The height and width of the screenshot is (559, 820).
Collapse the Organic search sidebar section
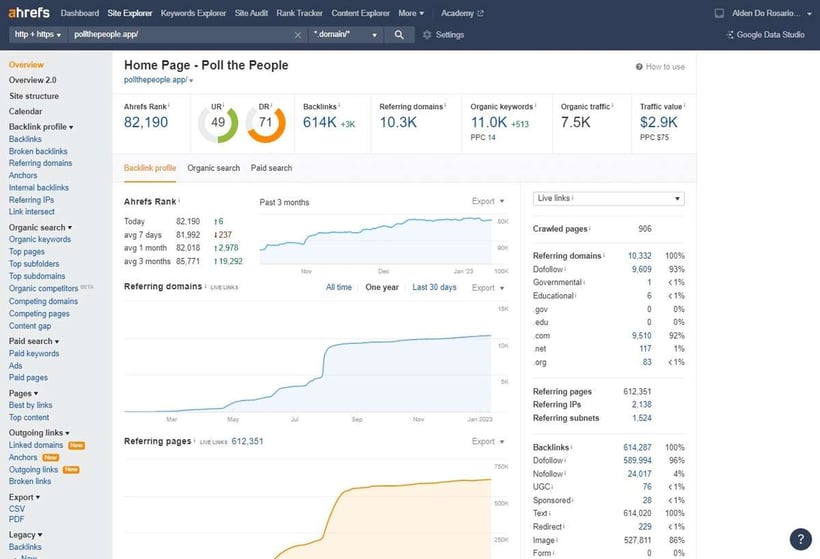click(x=40, y=227)
